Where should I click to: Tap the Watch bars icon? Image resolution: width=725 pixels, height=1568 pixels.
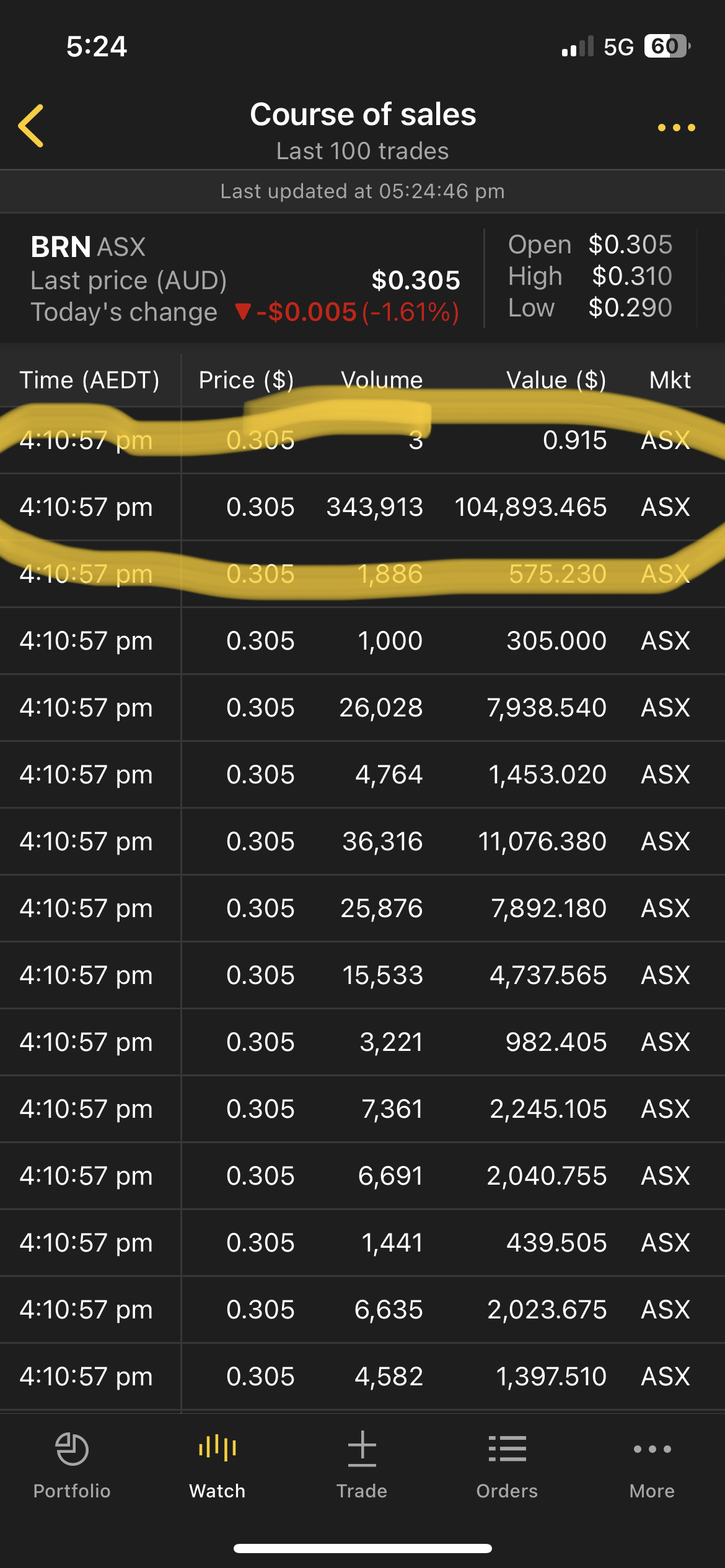point(217,1449)
